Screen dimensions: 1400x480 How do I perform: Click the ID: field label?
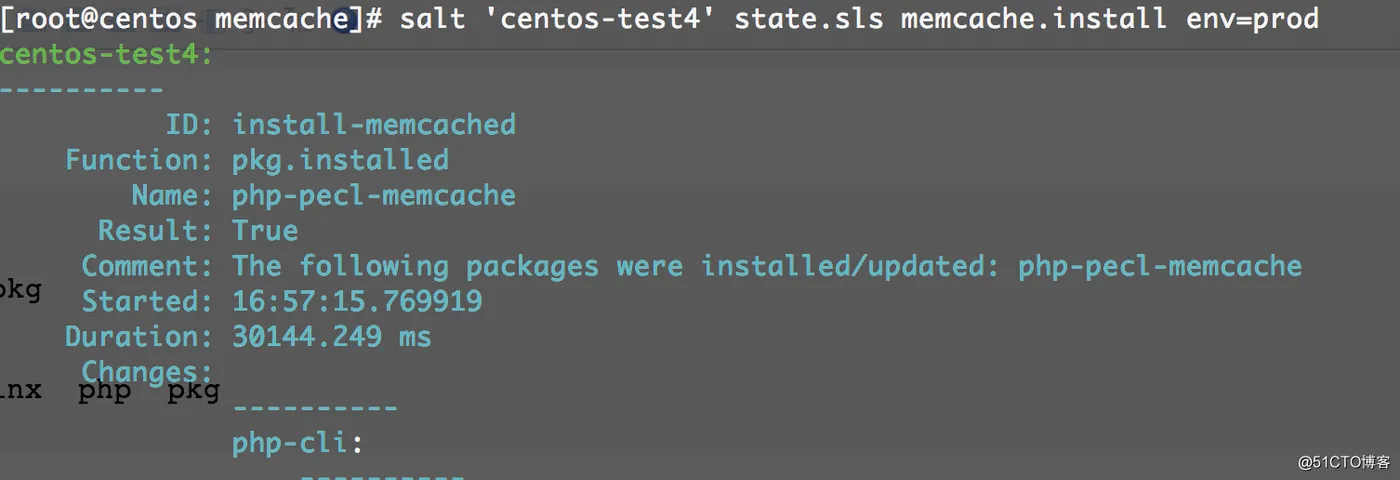189,125
